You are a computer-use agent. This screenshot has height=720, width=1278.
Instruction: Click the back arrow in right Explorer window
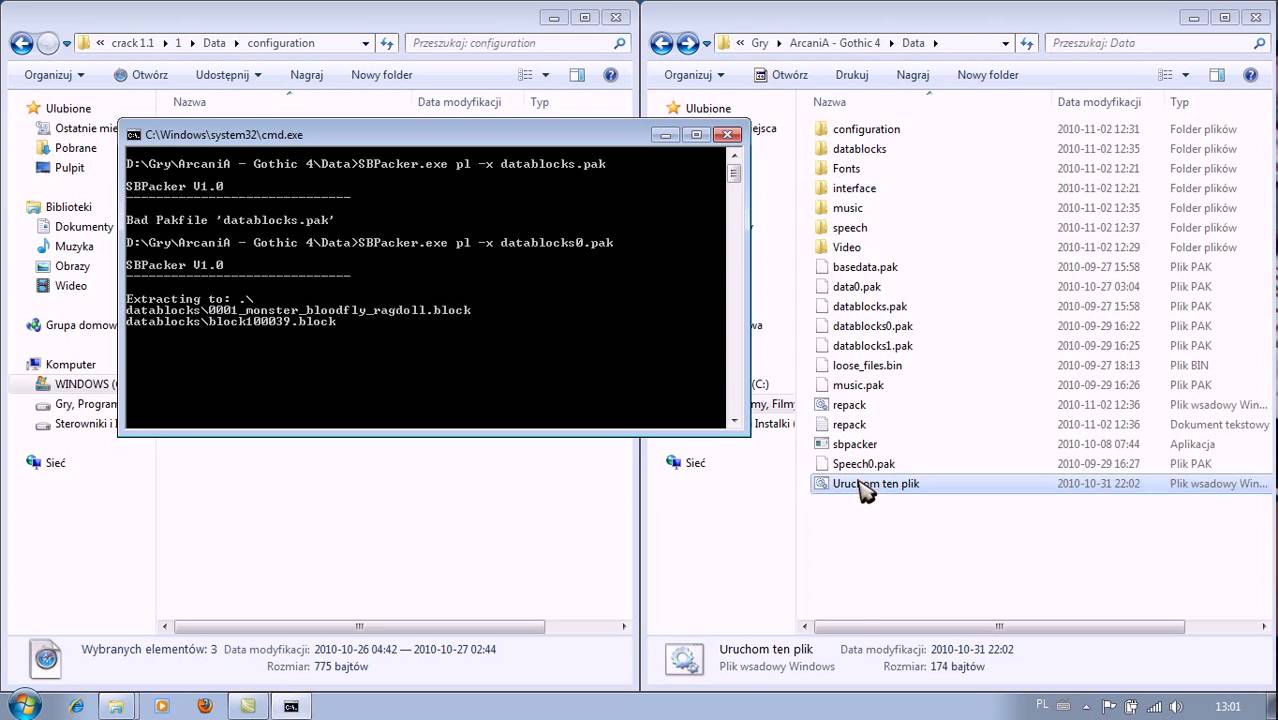[662, 43]
